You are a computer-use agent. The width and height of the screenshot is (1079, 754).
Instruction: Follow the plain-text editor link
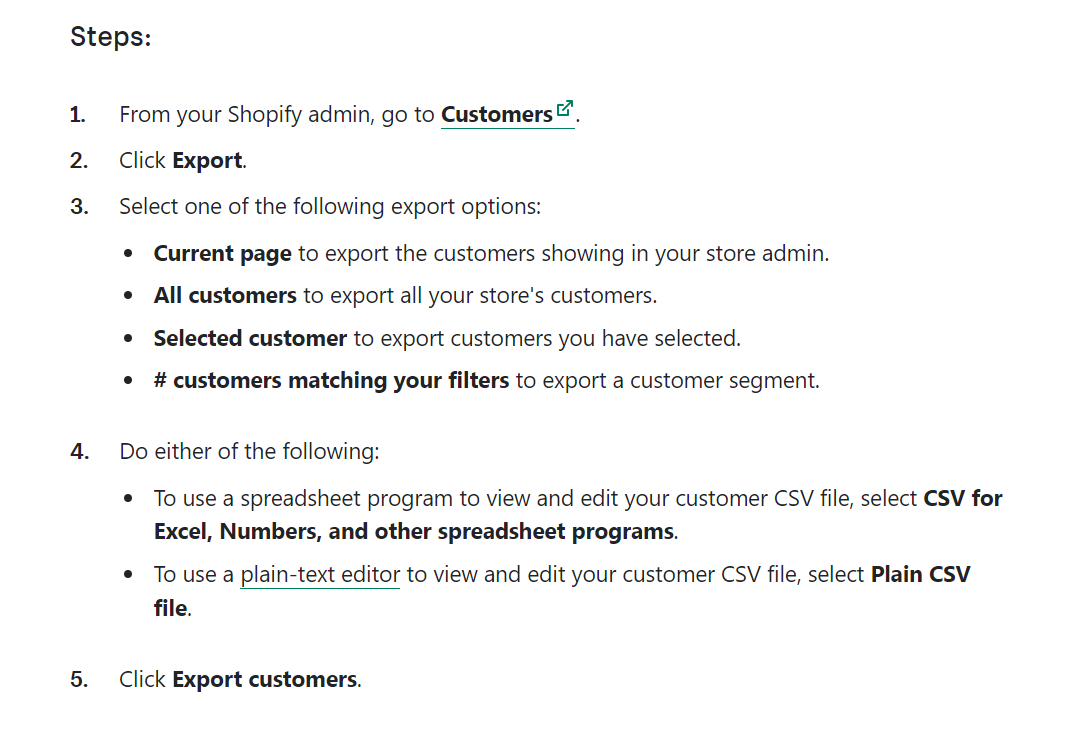(320, 575)
